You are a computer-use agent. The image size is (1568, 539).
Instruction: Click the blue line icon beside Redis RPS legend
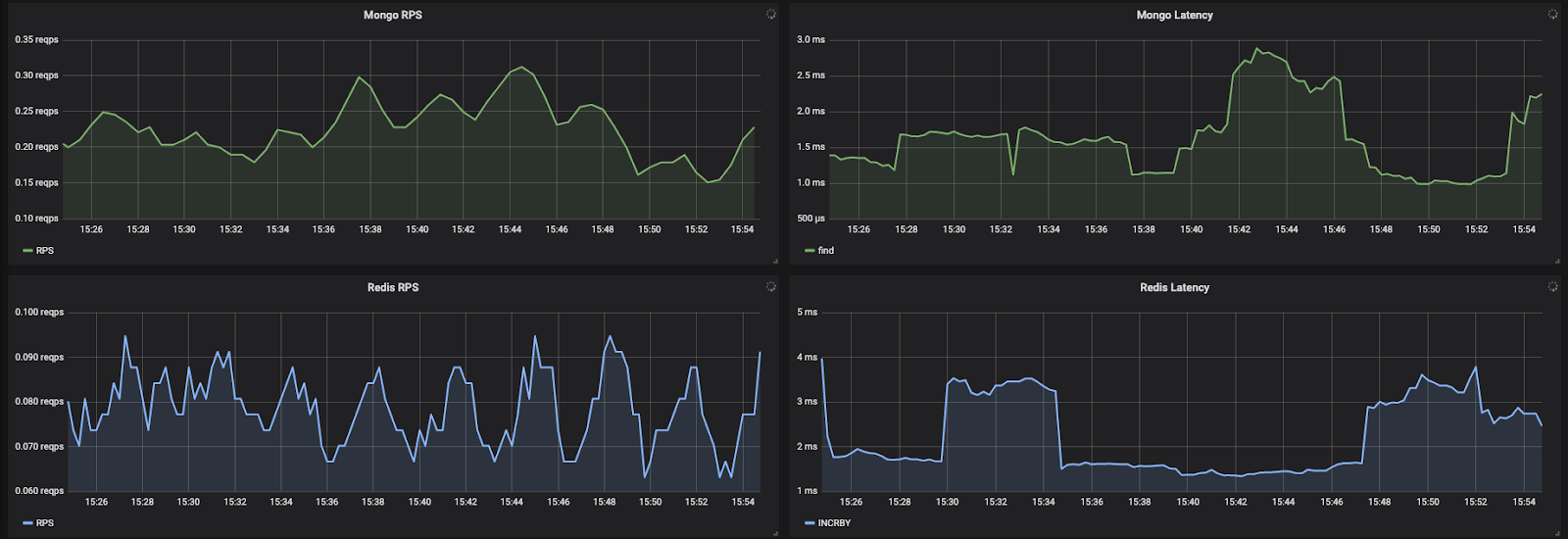[x=27, y=523]
